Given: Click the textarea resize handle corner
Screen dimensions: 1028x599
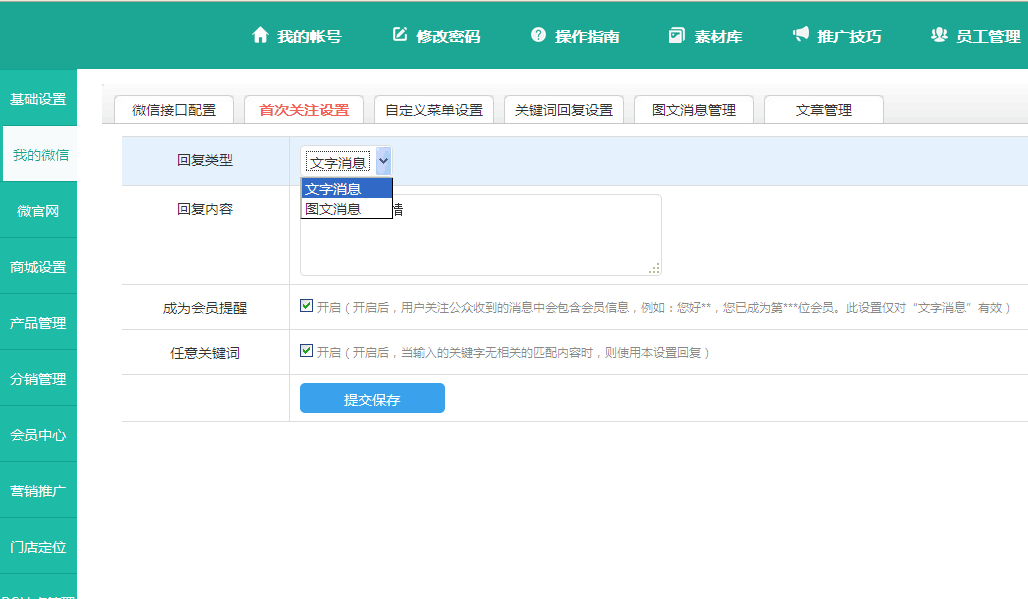Looking at the screenshot, I should point(655,268).
